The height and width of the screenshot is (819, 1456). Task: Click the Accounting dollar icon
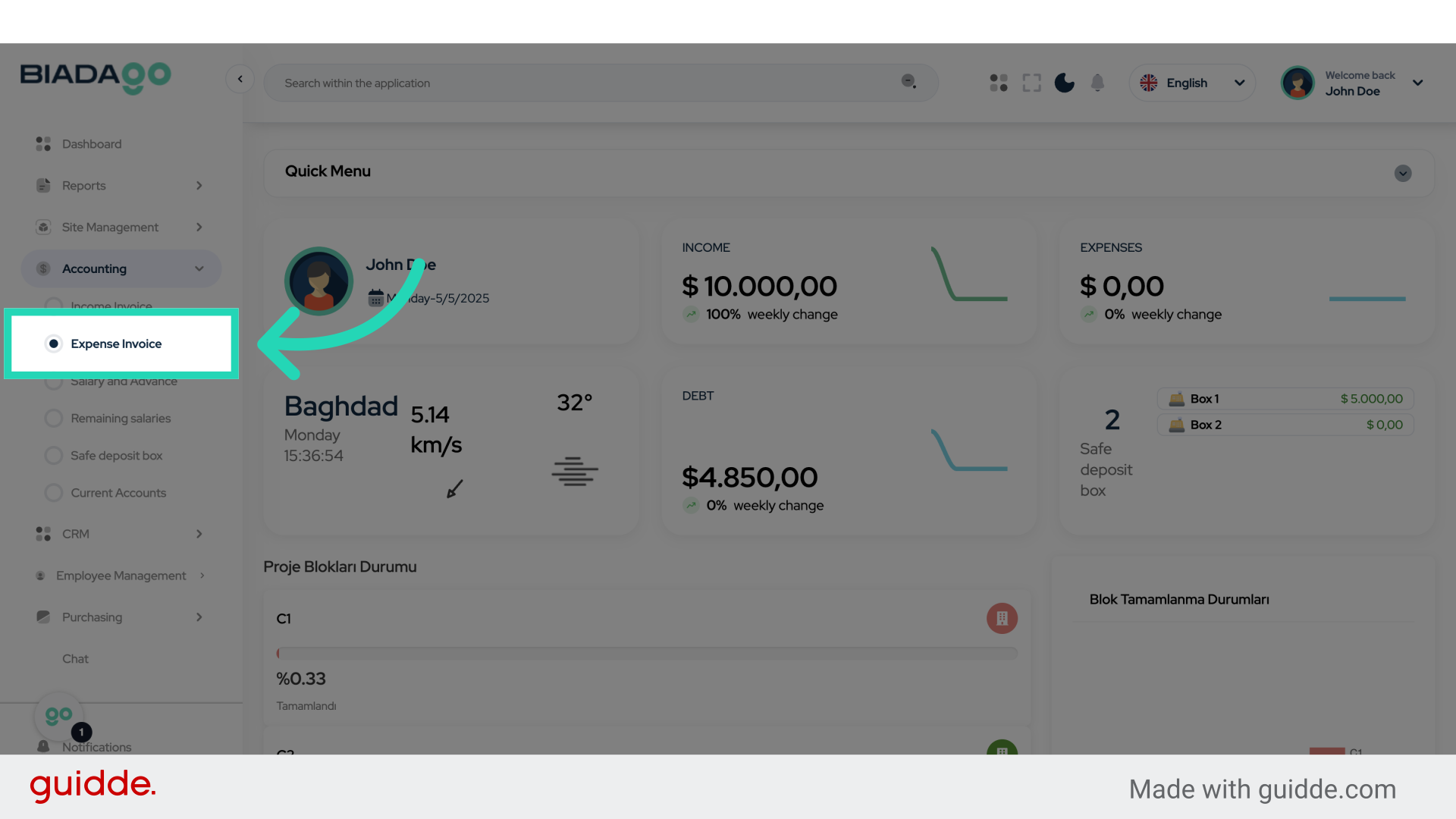[42, 268]
